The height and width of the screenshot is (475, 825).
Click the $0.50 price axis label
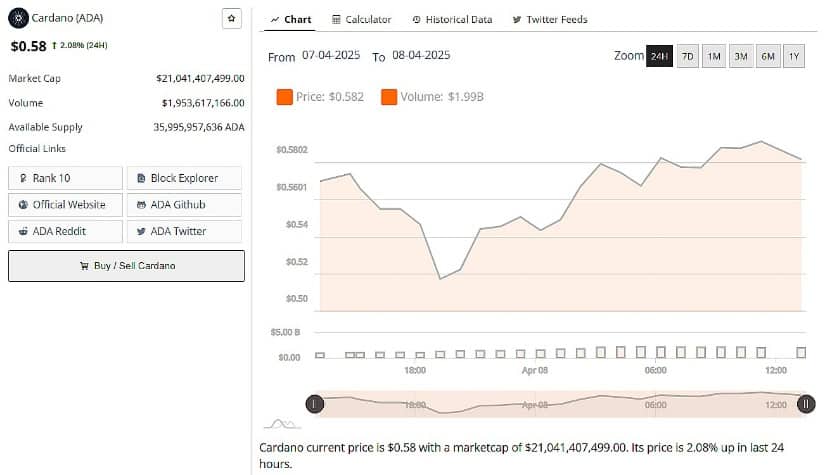297,299
